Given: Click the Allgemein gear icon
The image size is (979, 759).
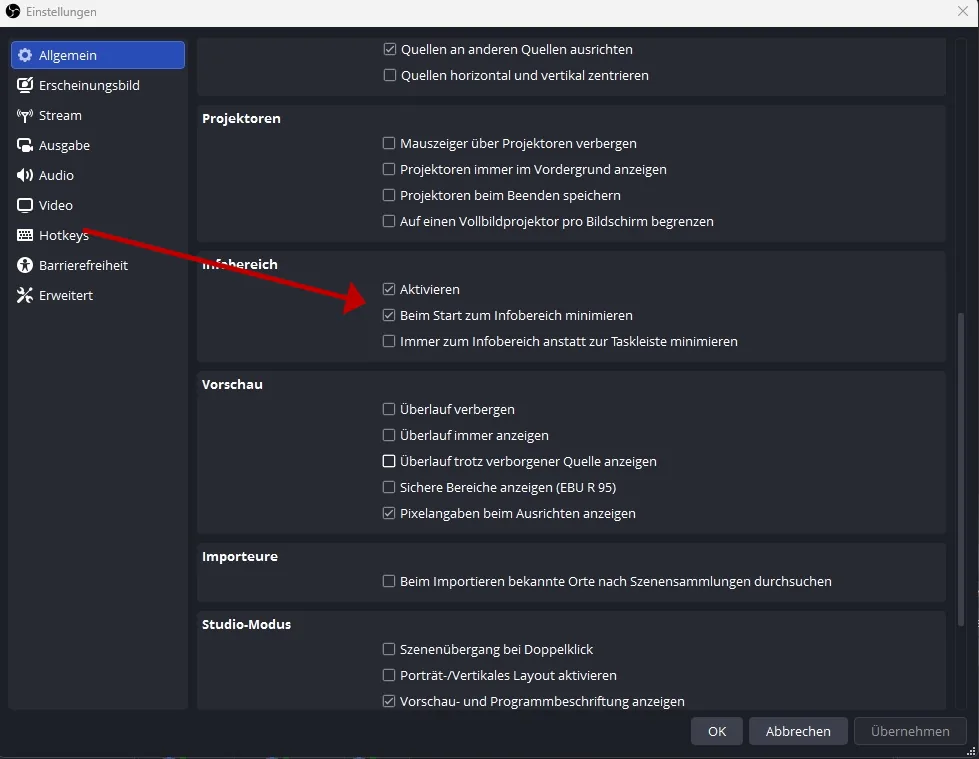Looking at the screenshot, I should pyautogui.click(x=25, y=55).
